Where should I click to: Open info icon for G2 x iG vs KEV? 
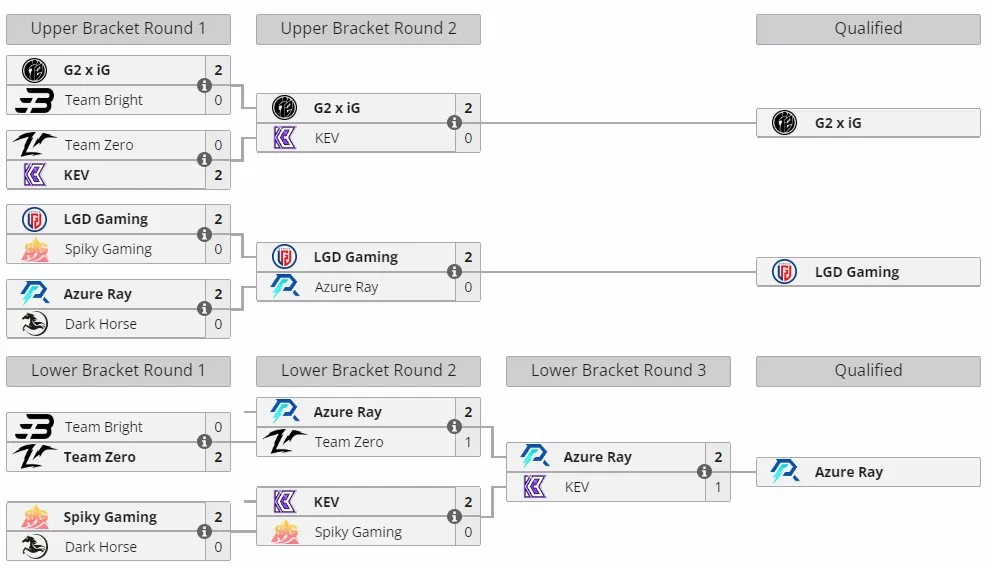point(454,123)
